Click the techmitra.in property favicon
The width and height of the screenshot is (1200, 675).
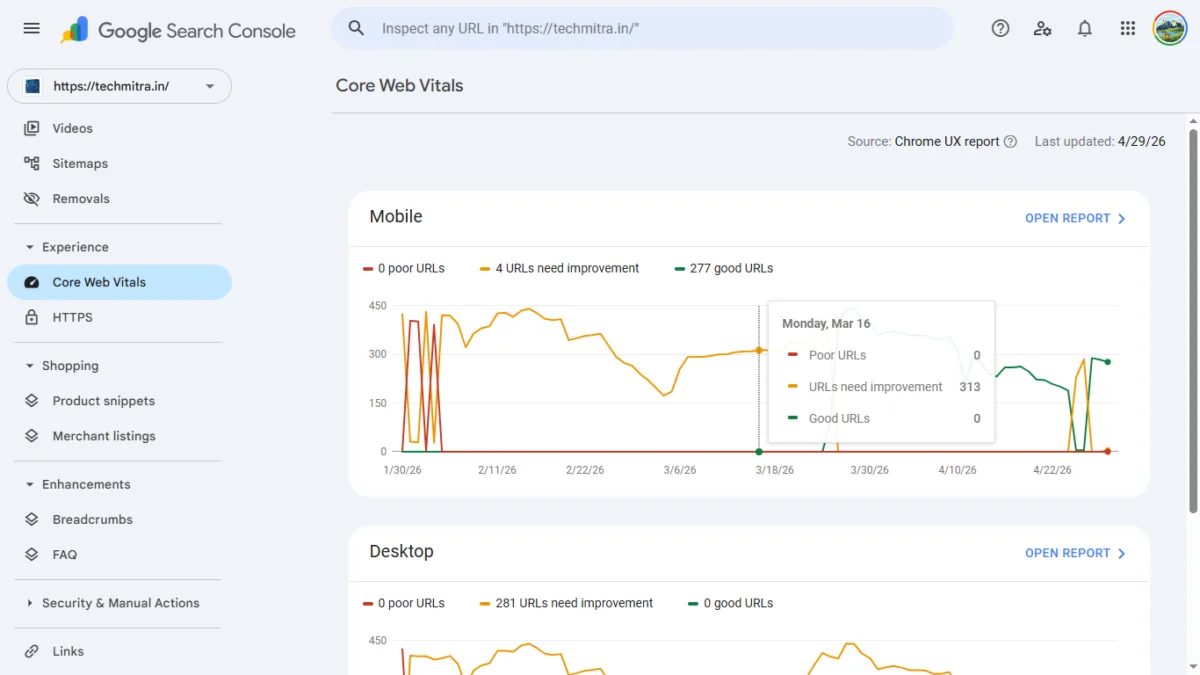(33, 86)
